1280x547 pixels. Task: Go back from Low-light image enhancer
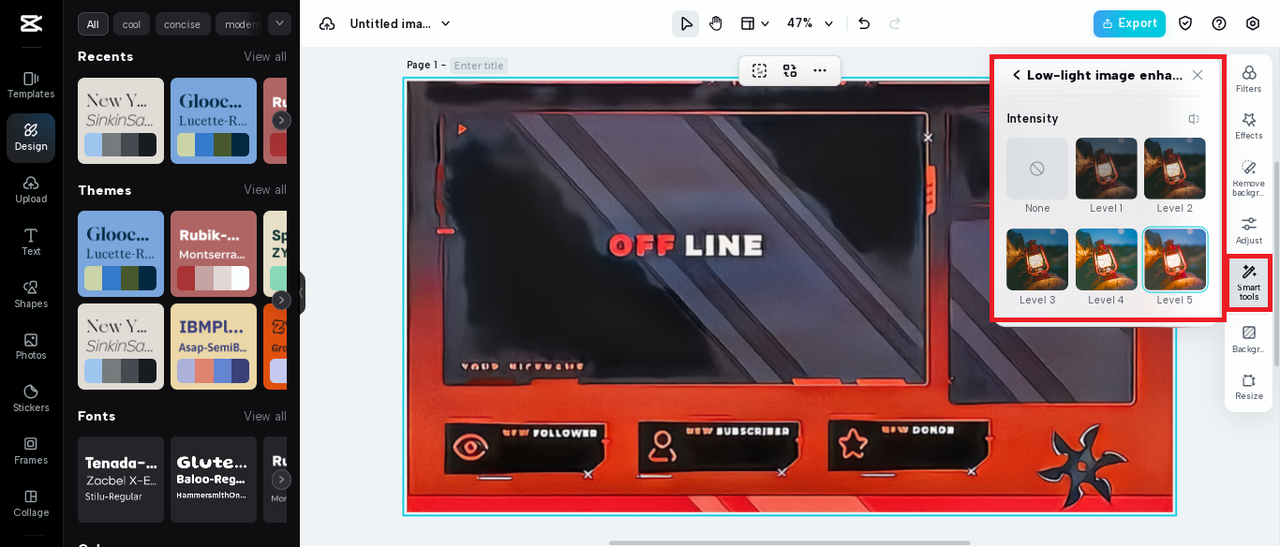[1017, 75]
